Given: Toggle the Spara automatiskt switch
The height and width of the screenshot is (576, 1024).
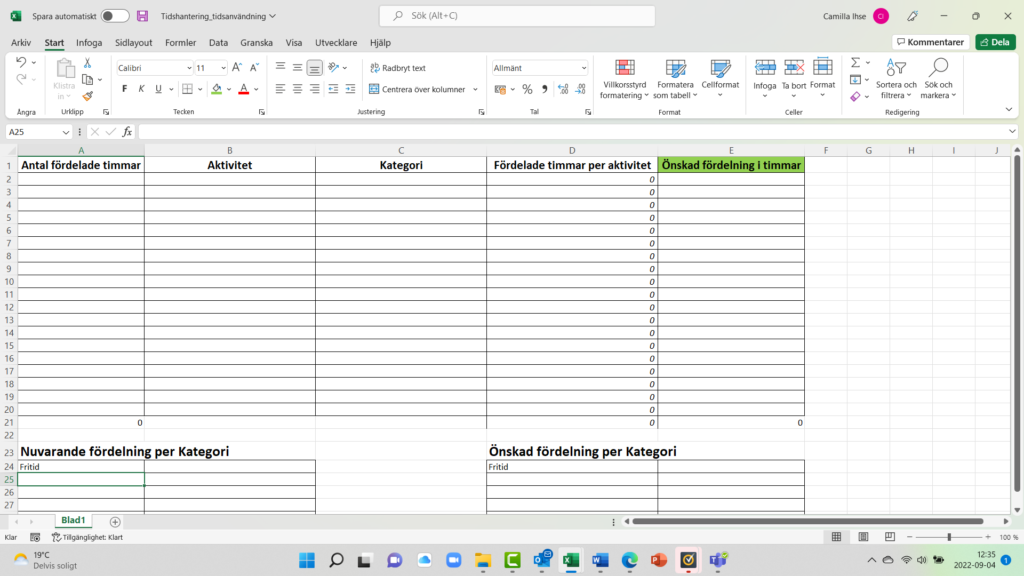Looking at the screenshot, I should [114, 16].
